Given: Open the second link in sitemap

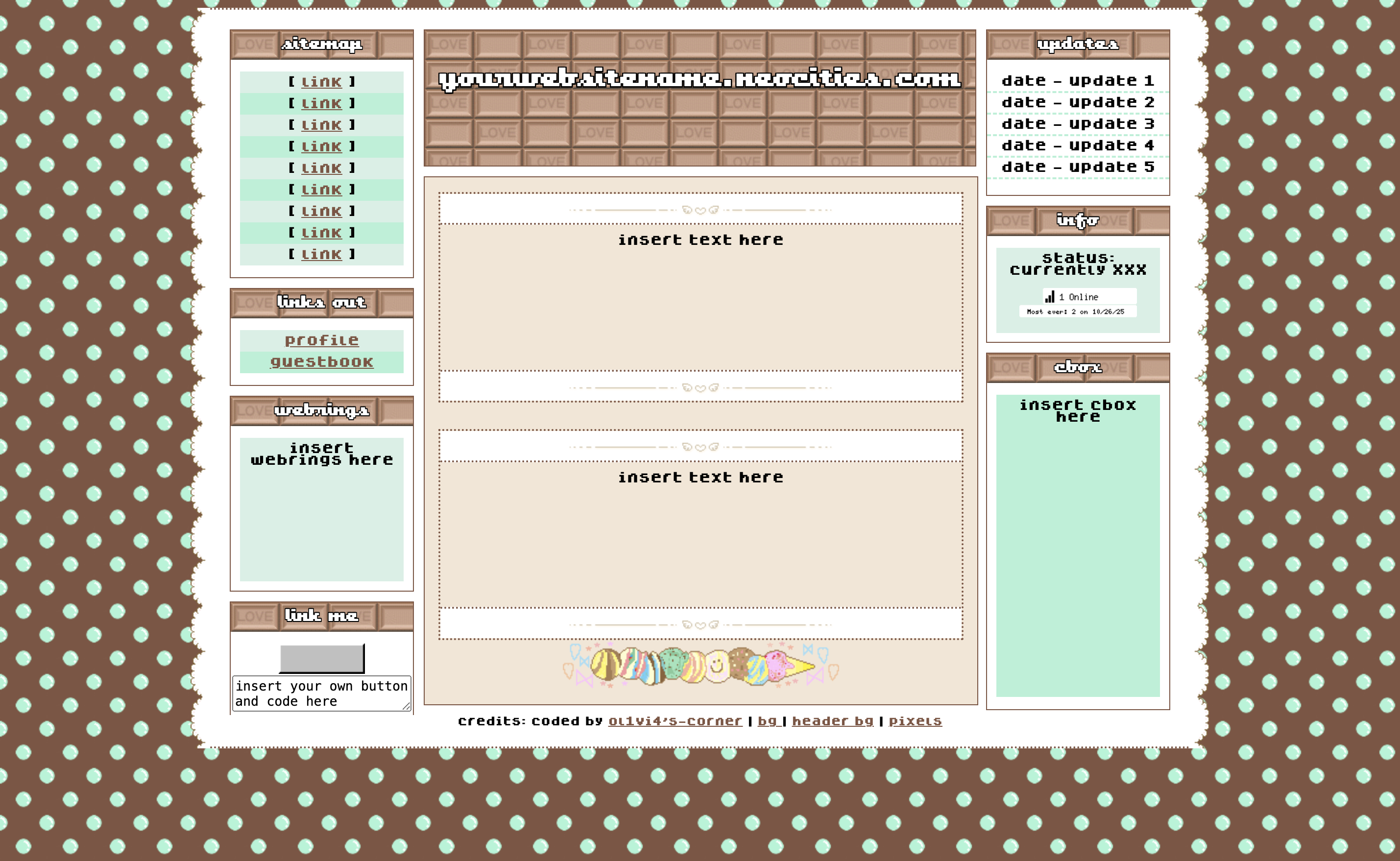Looking at the screenshot, I should click(x=321, y=104).
